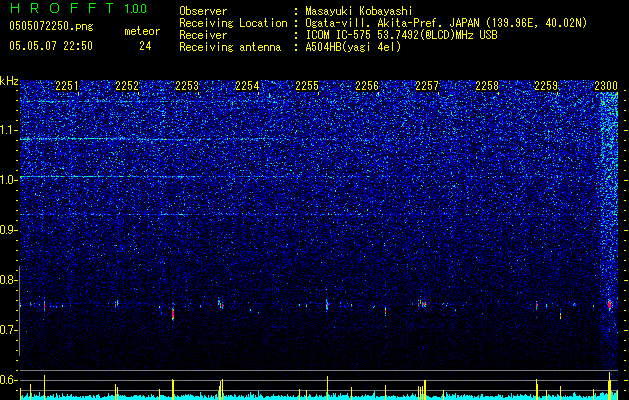Click the orange echo near 0.72 kHz right of 2259
This screenshot has width=629, height=400.
(x=560, y=315)
